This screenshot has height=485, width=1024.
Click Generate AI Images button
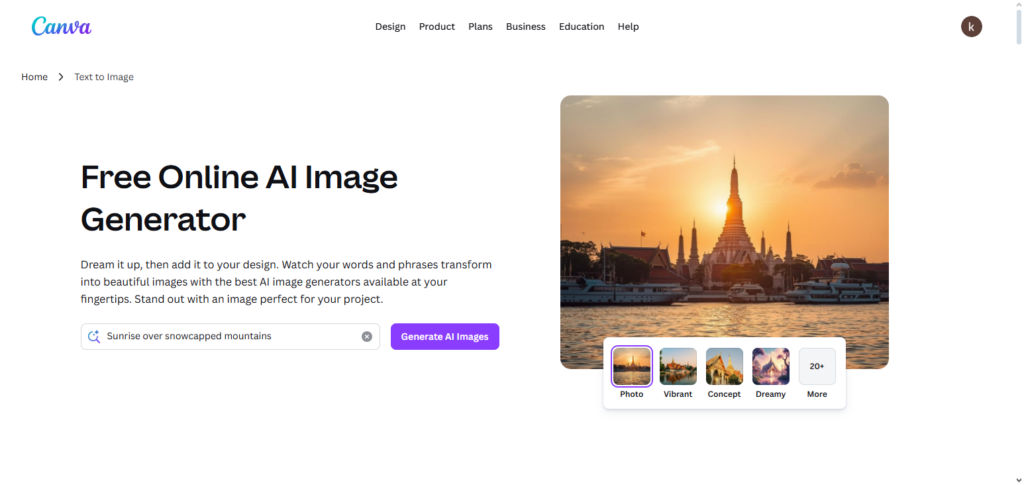click(x=445, y=337)
